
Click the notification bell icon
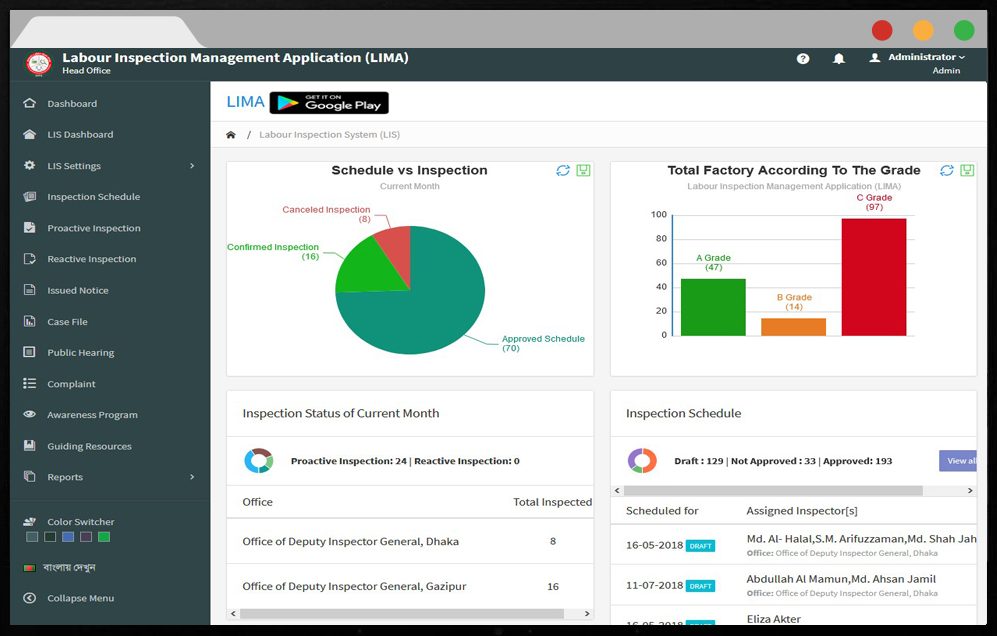[x=839, y=59]
